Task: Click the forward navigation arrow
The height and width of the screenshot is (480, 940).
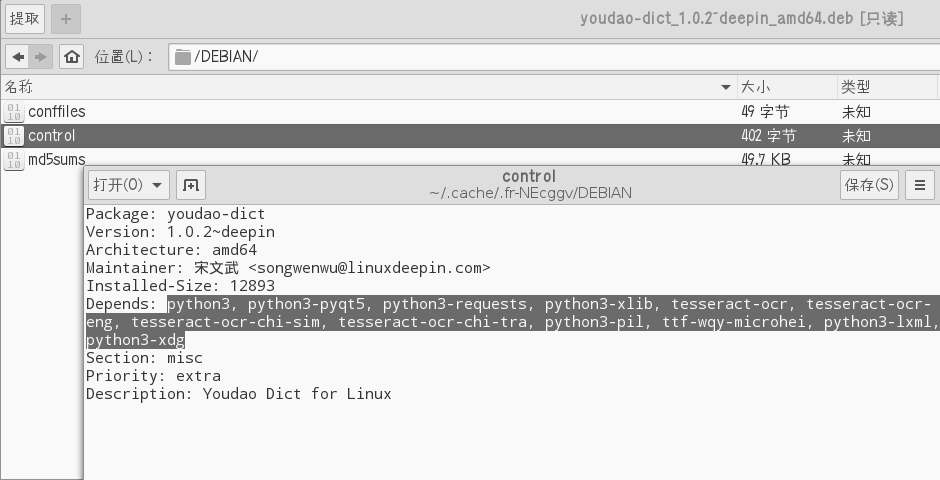Action: tap(41, 57)
